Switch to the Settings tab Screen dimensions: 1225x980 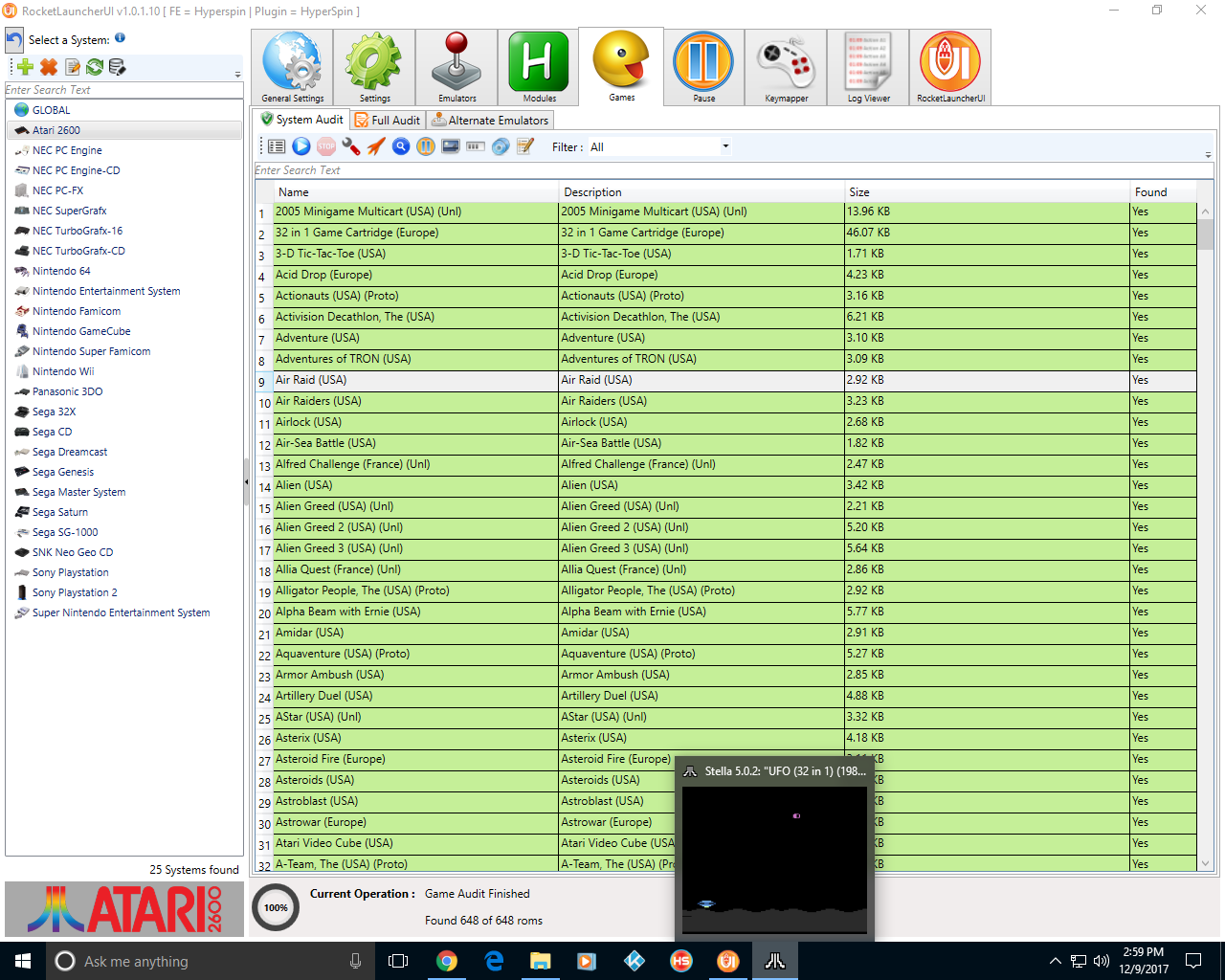pyautogui.click(x=374, y=67)
